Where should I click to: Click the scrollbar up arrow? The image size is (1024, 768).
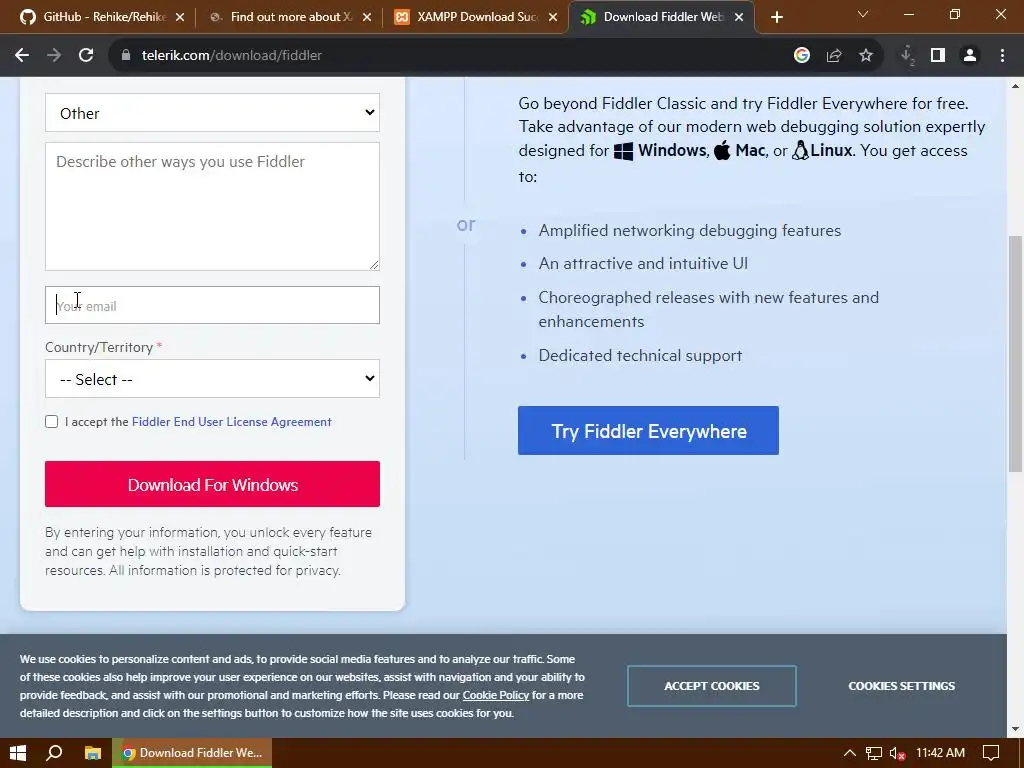1016,85
